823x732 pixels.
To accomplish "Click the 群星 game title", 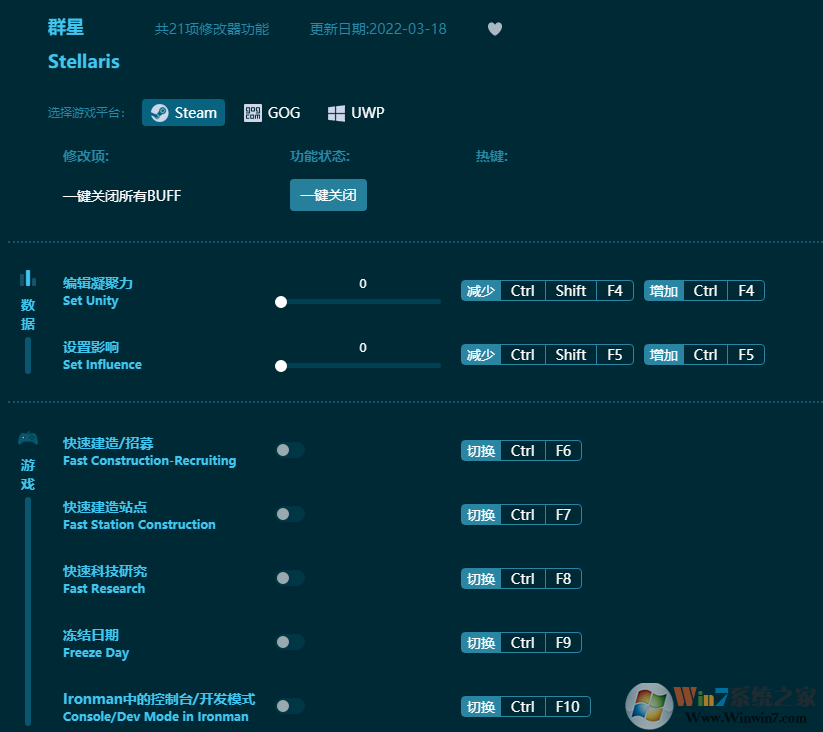I will (x=66, y=27).
